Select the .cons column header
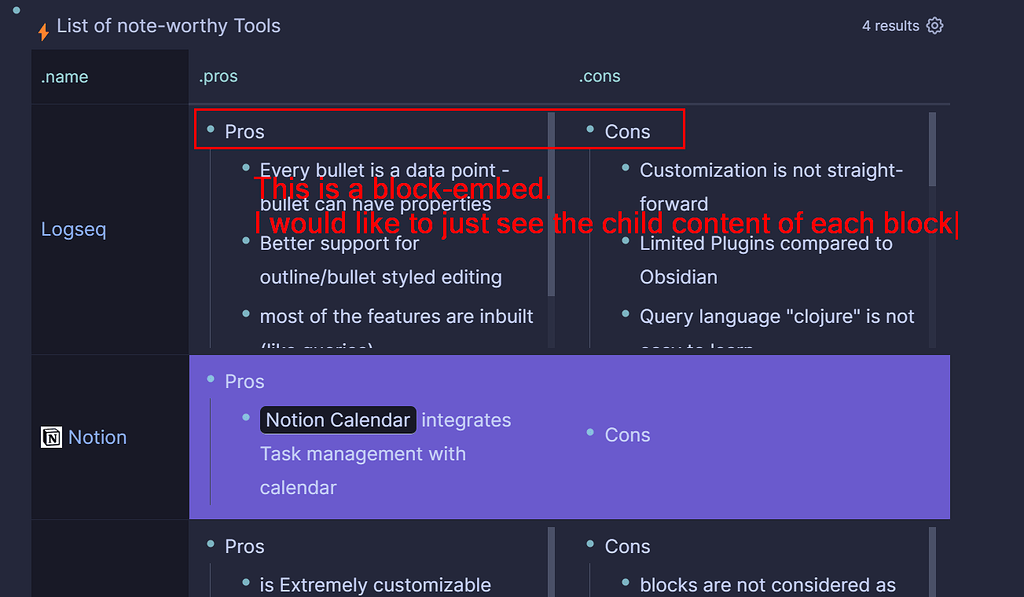Viewport: 1024px width, 597px height. (x=599, y=76)
